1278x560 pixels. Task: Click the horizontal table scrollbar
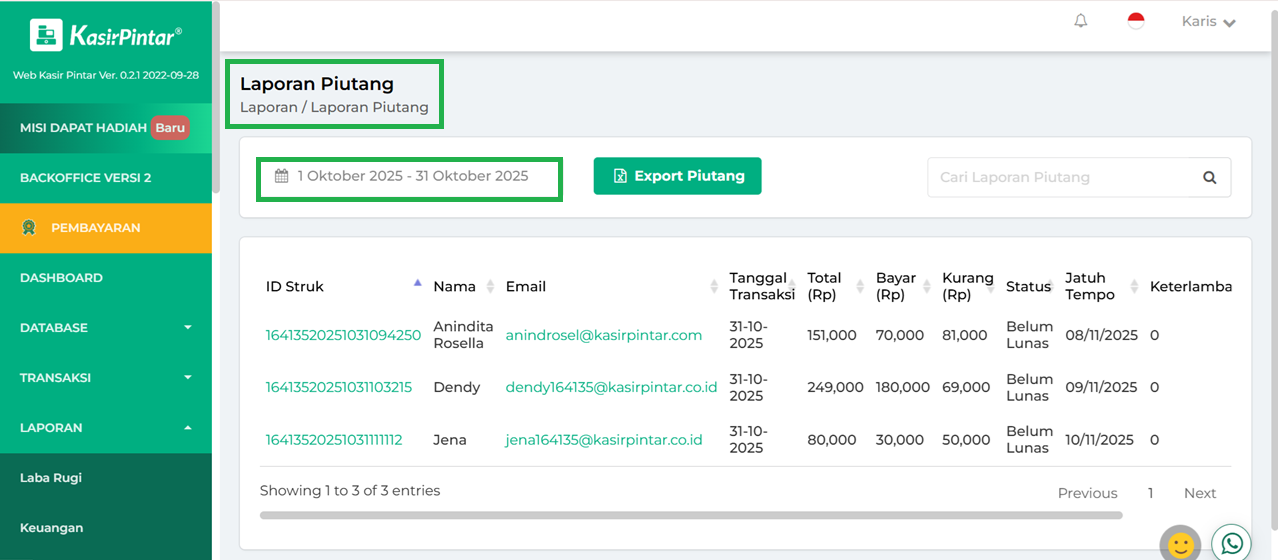coord(690,515)
